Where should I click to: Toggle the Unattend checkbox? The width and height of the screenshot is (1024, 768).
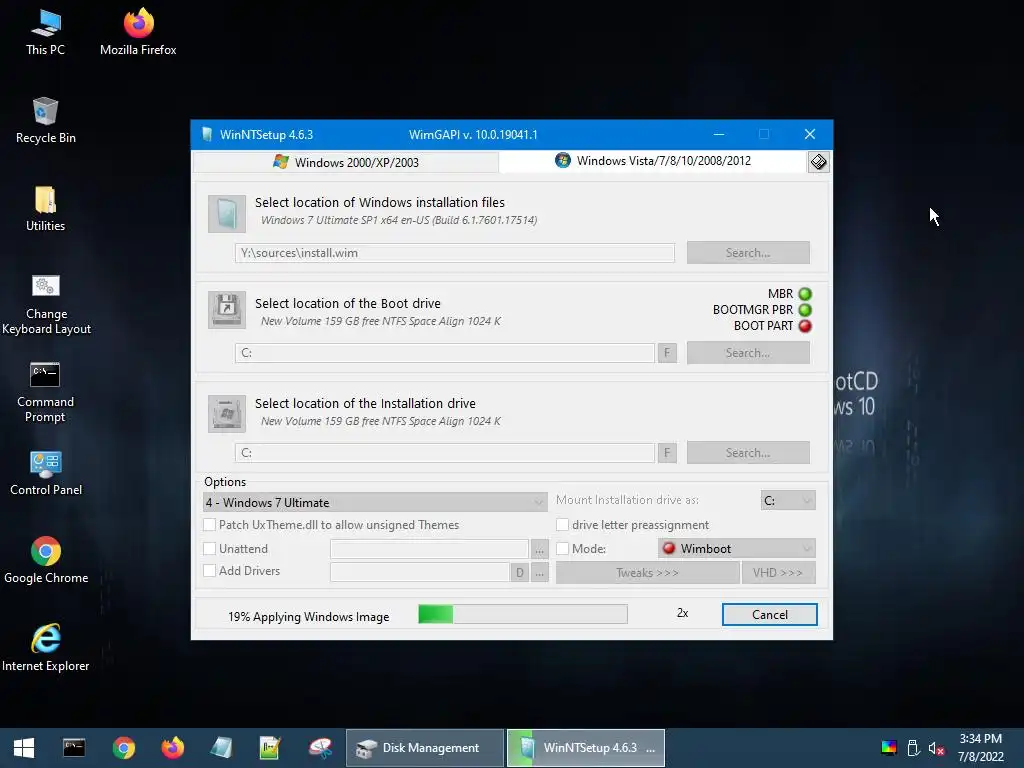(210, 548)
